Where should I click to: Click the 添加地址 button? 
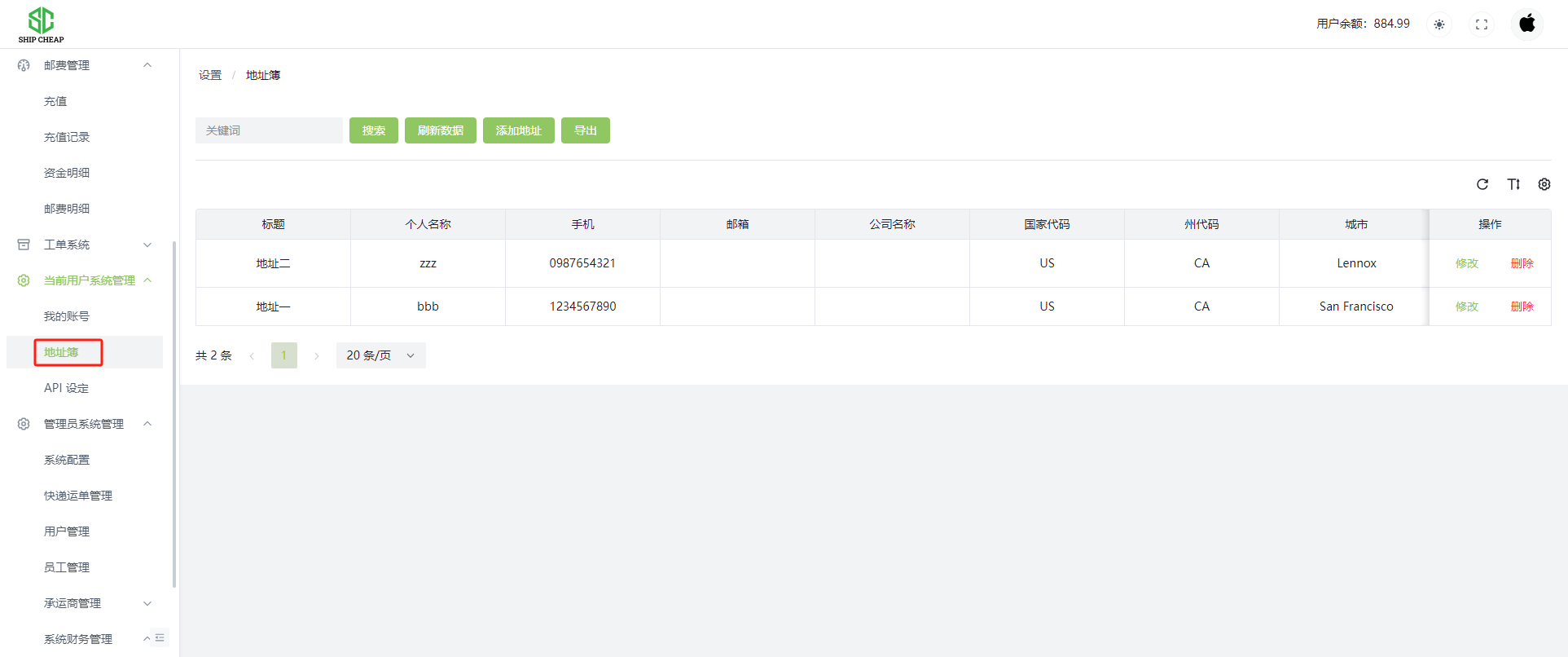click(x=518, y=130)
